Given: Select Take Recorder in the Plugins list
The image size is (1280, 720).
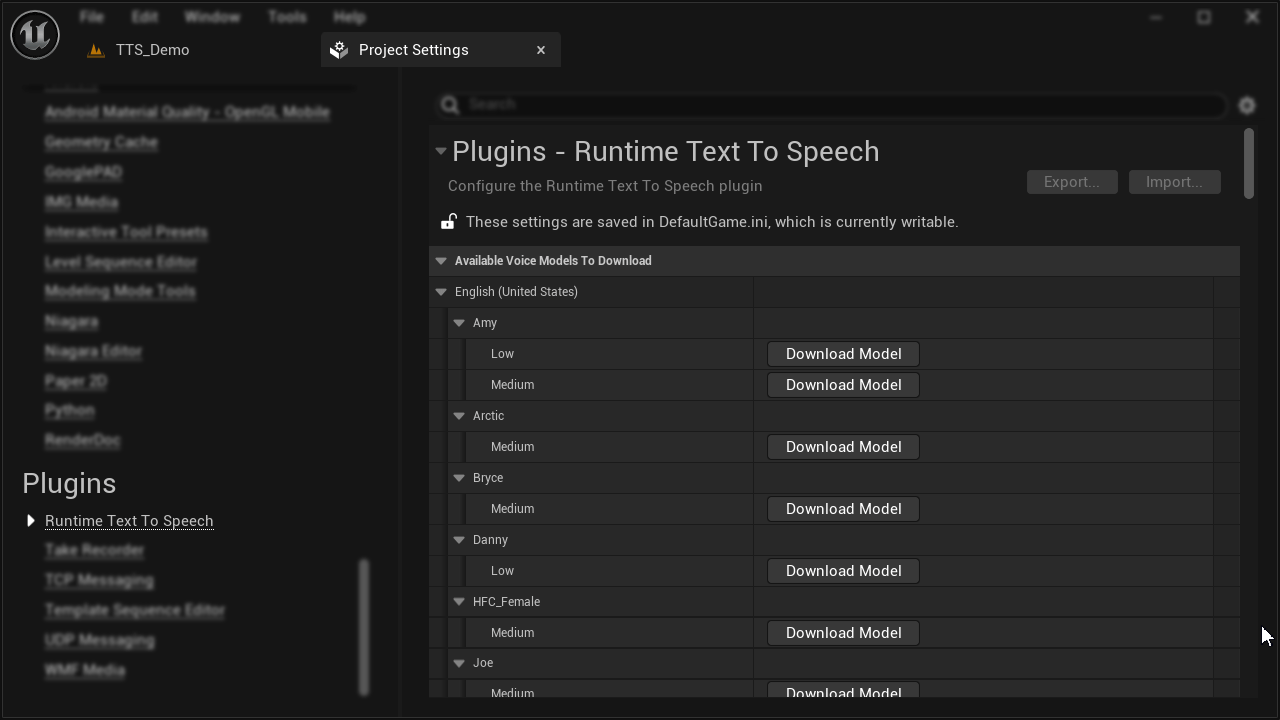Looking at the screenshot, I should (x=94, y=550).
